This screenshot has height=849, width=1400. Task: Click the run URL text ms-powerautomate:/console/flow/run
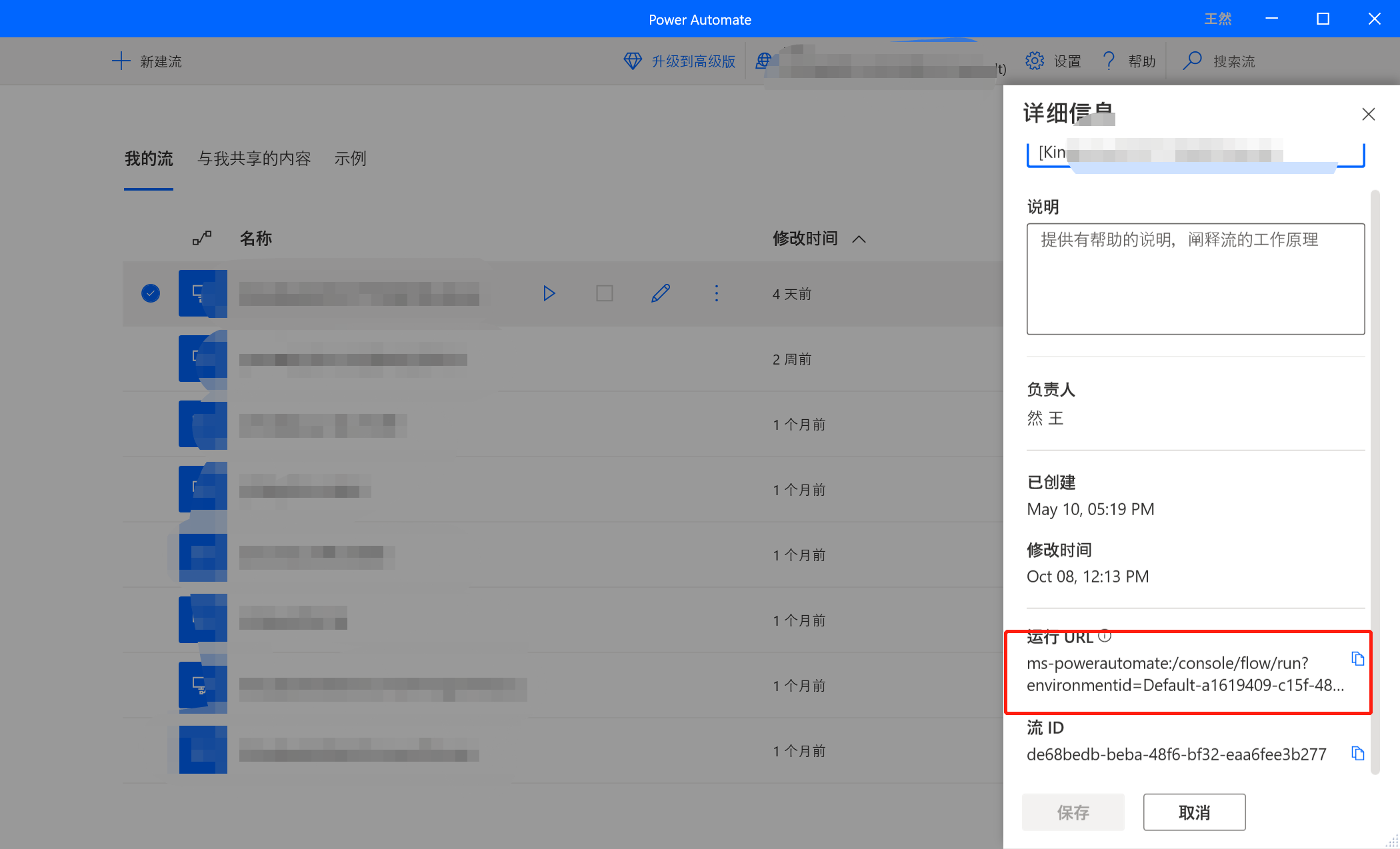click(x=1185, y=674)
